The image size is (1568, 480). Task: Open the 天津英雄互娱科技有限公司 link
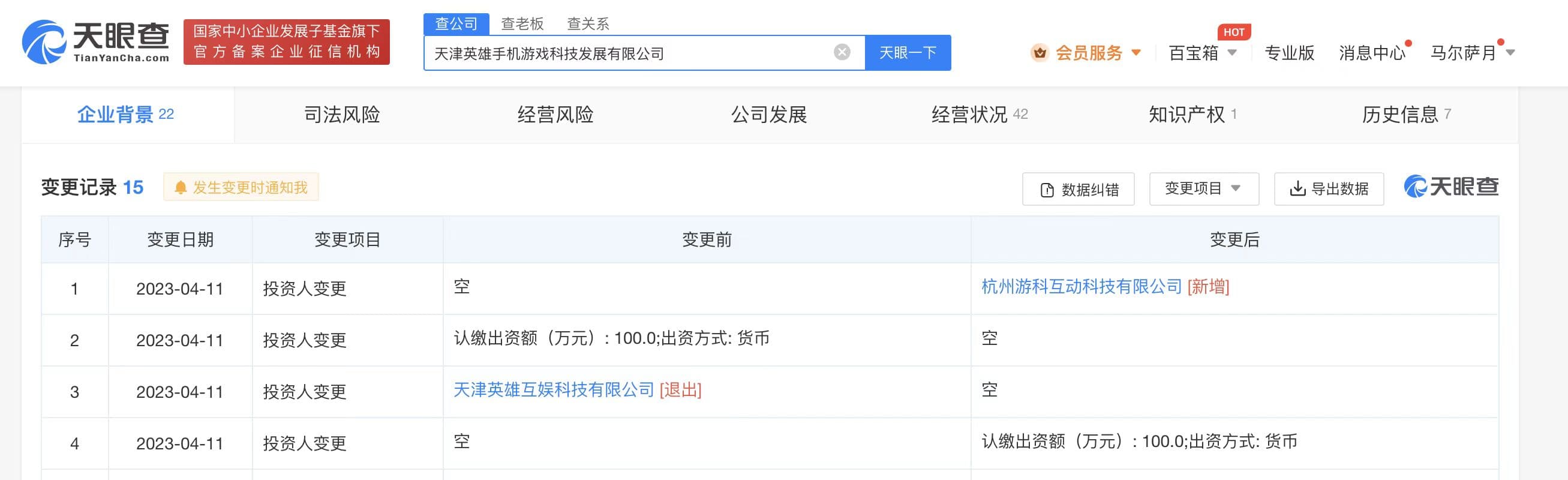pyautogui.click(x=553, y=390)
